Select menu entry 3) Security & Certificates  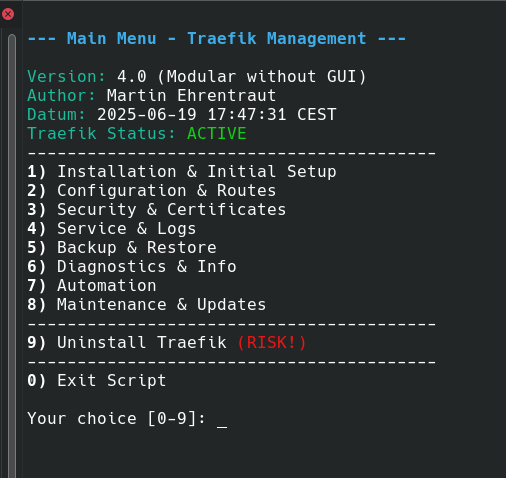(x=157, y=210)
